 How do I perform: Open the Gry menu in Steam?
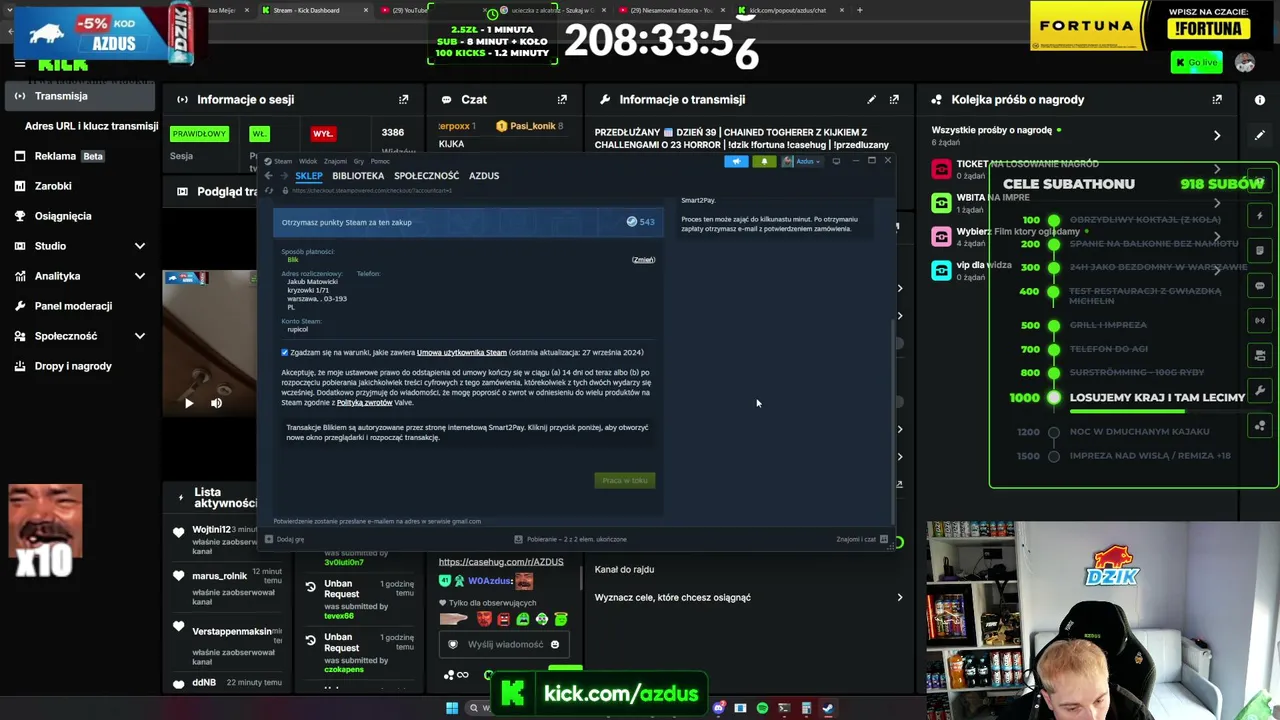(358, 161)
